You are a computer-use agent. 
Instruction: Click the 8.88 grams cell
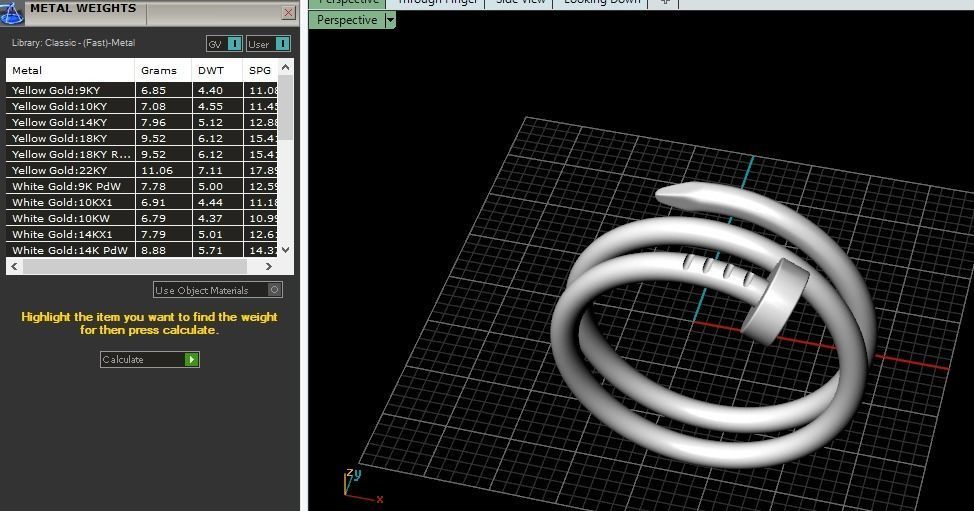[x=163, y=250]
